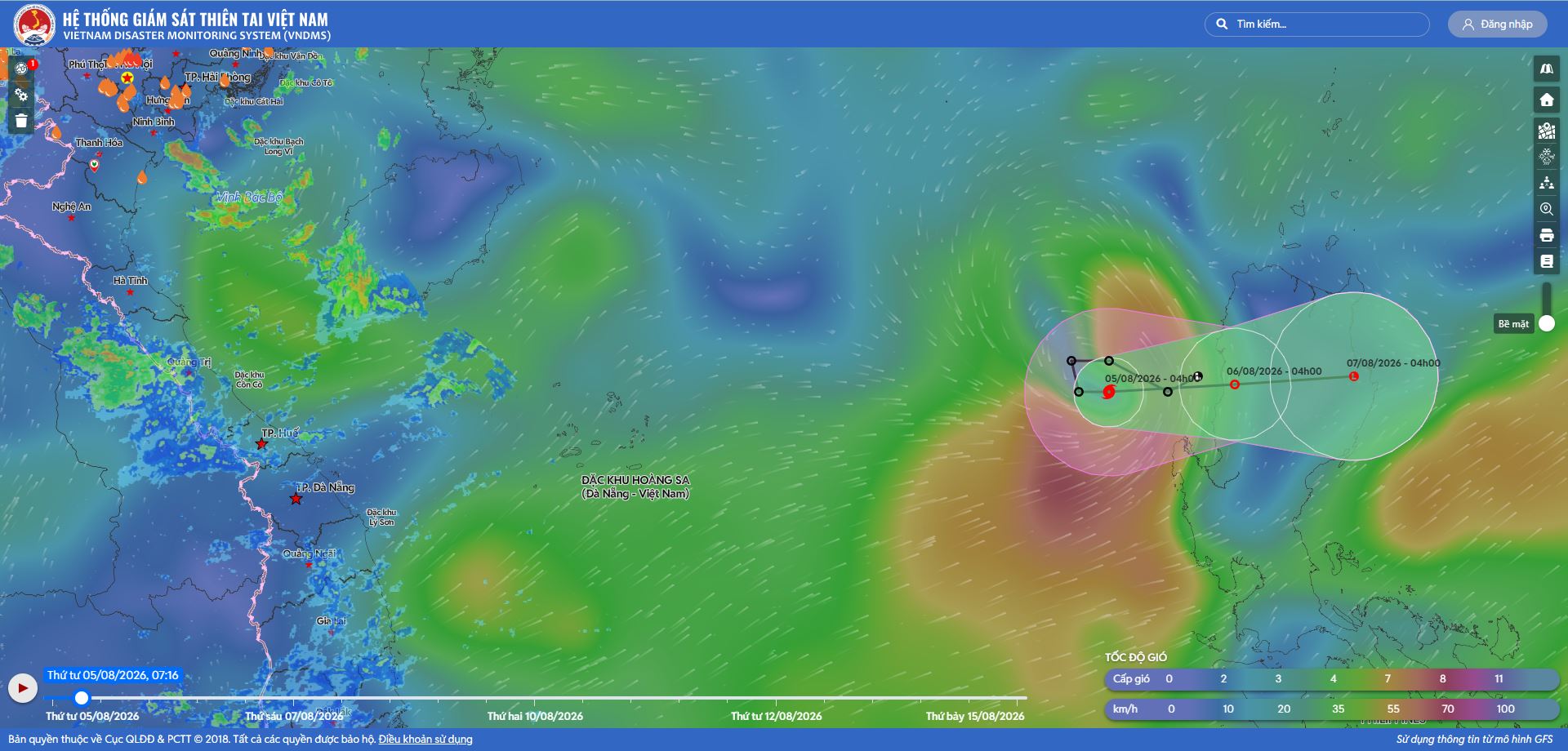
Task: Click the TP. Đà Nẵng red star marker
Action: (x=296, y=499)
